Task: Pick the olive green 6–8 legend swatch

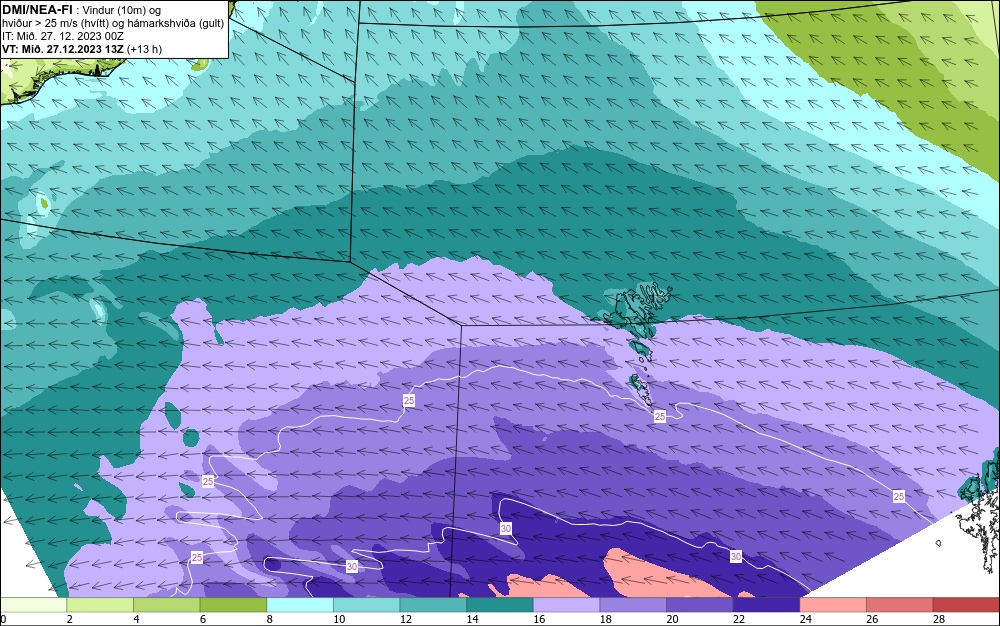Action: coord(233,605)
